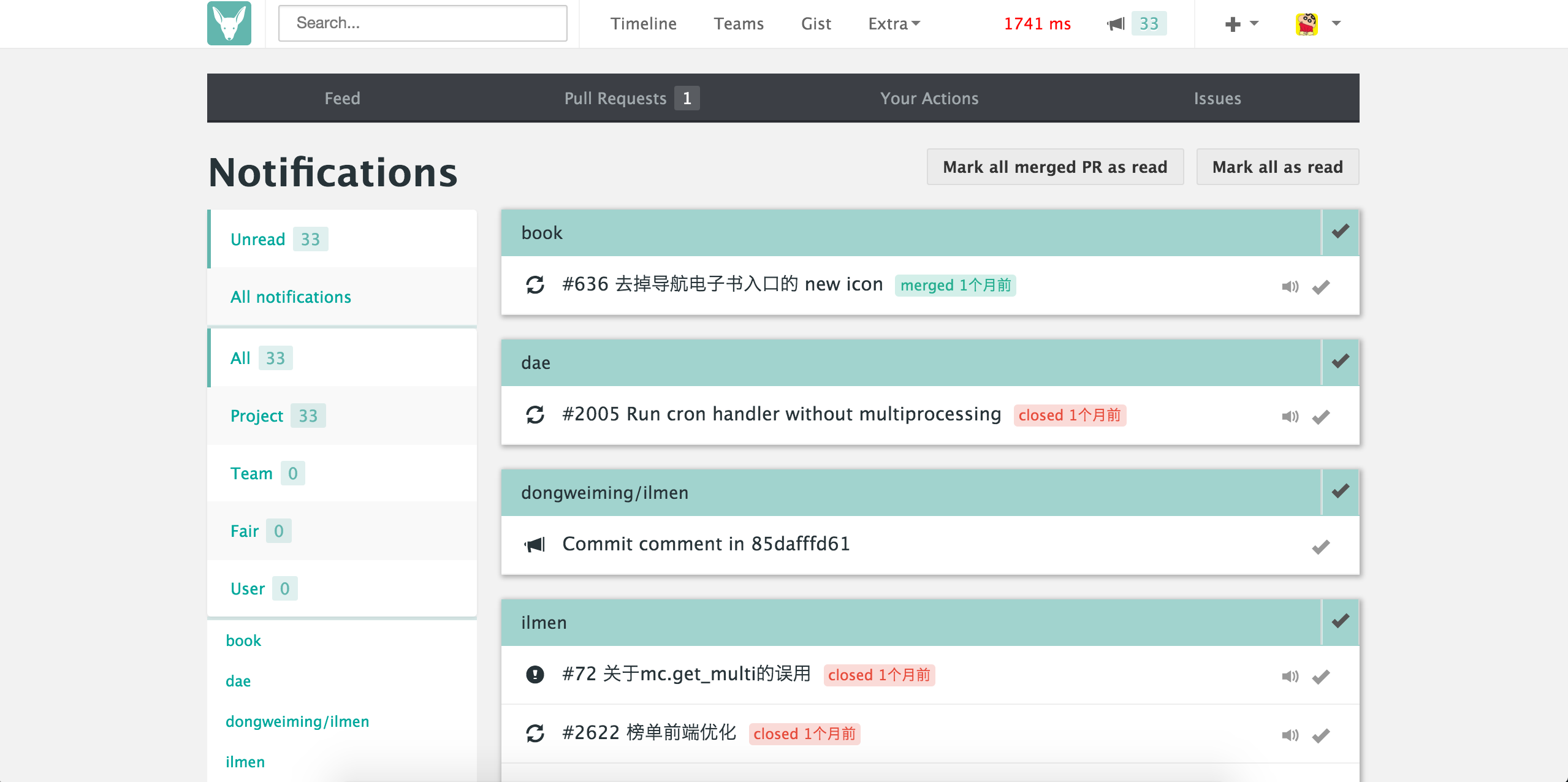Screen dimensions: 1568x782
Task: Click the closed label on #2005
Action: [1070, 416]
